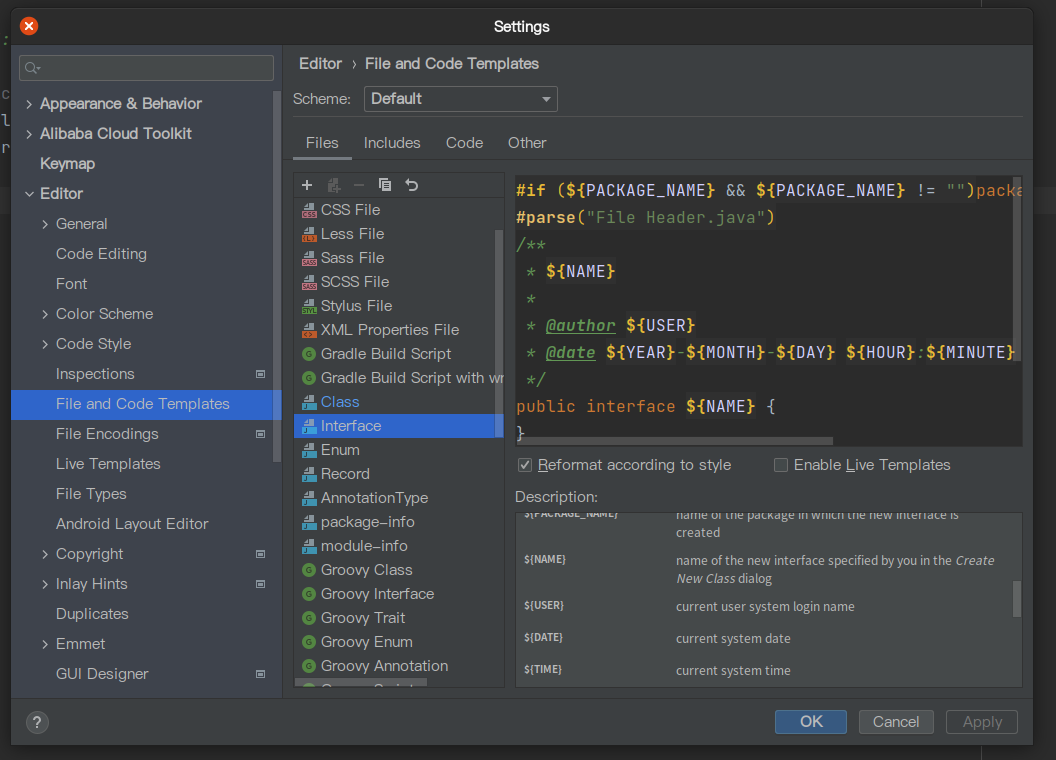Click the project-level marker beside GUI Designer
Image resolution: width=1056 pixels, height=760 pixels.
point(261,674)
